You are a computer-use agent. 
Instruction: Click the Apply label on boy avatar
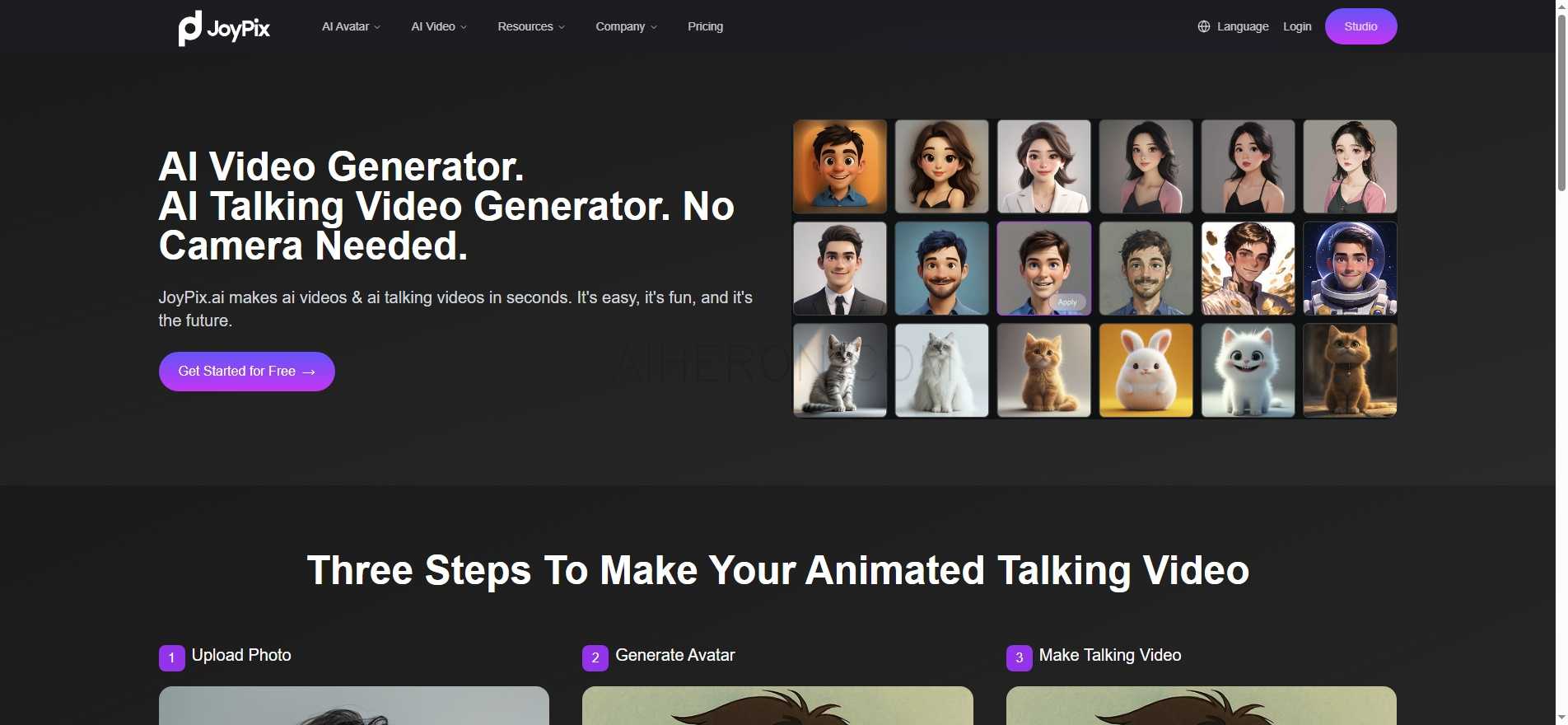[1067, 302]
